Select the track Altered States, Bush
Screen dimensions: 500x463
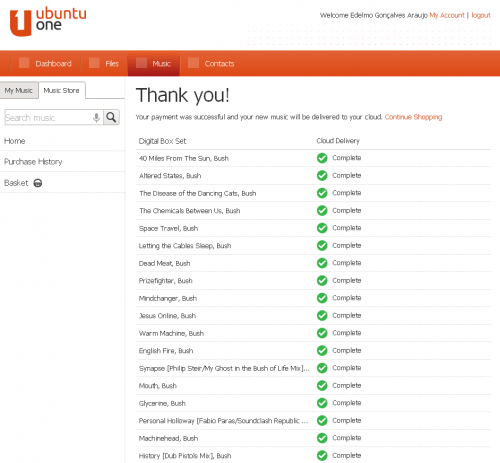(170, 176)
